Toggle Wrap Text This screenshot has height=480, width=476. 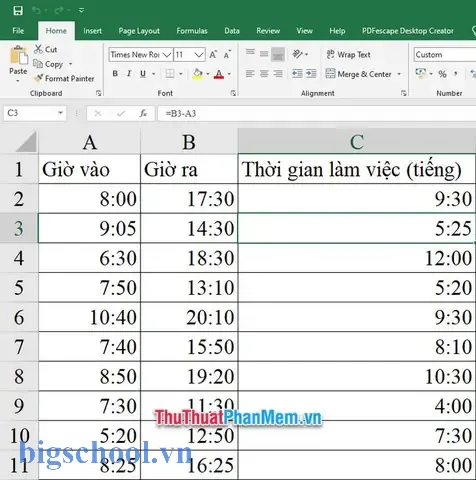[x=348, y=54]
